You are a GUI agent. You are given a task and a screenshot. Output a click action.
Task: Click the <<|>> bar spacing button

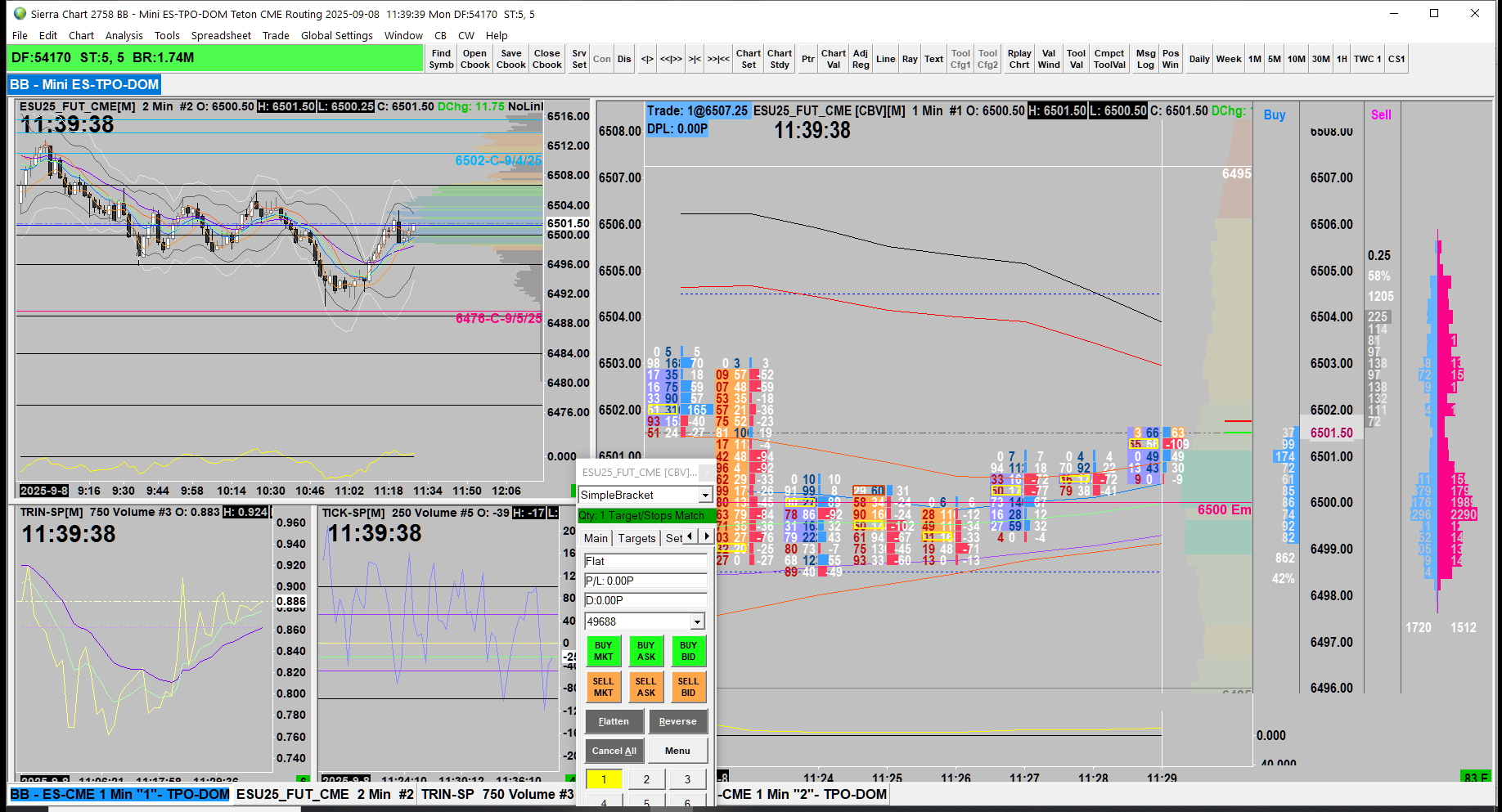[671, 59]
